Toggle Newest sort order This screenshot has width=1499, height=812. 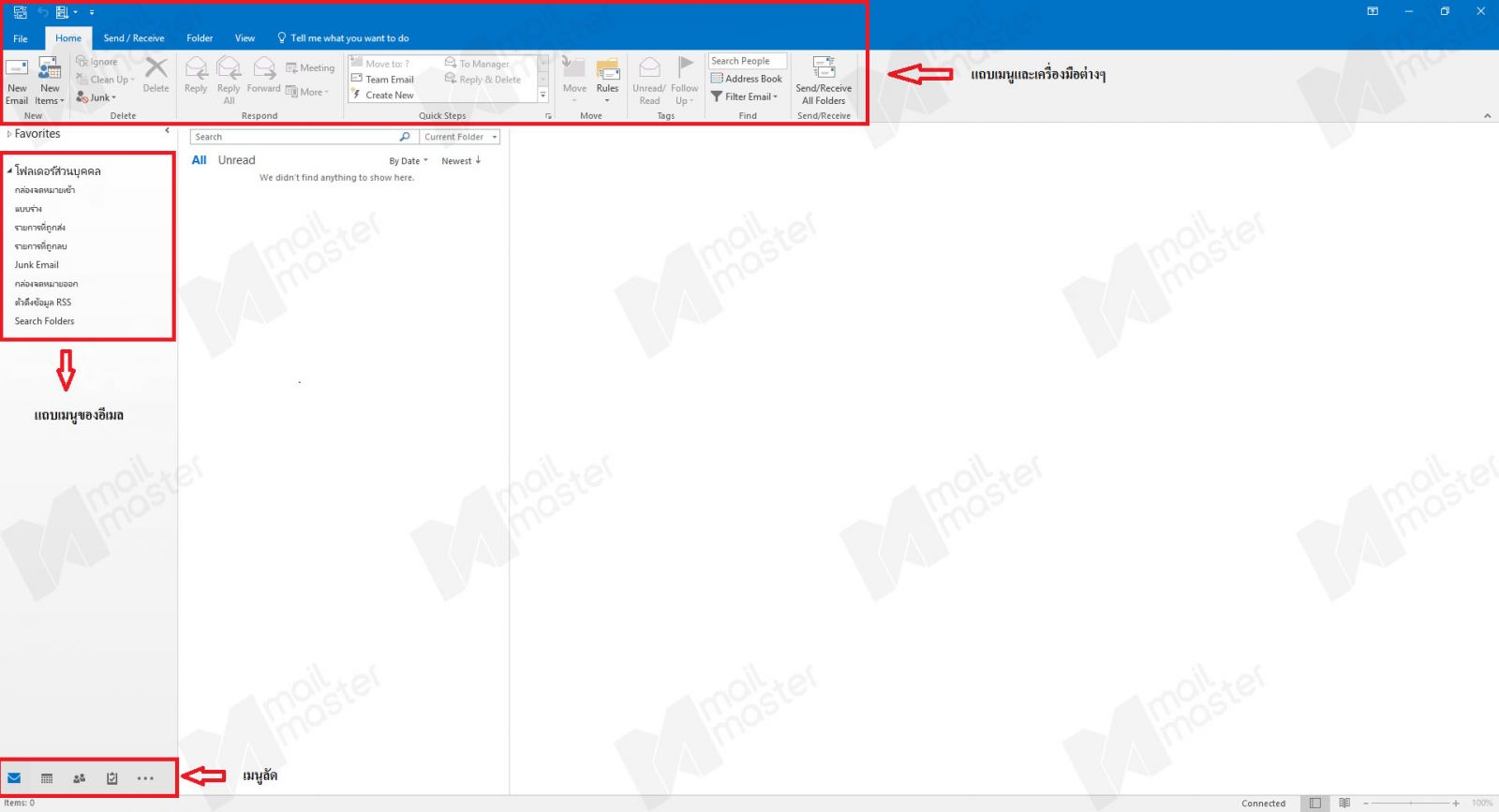click(461, 161)
